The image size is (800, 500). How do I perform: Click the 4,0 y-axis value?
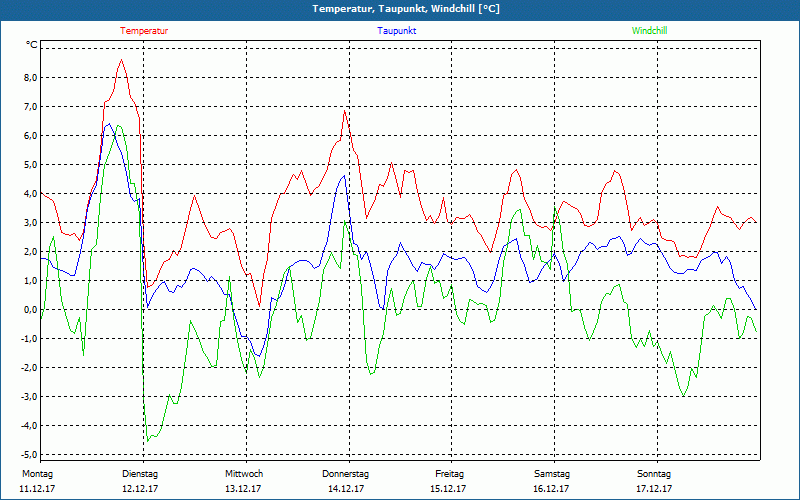tap(31, 194)
